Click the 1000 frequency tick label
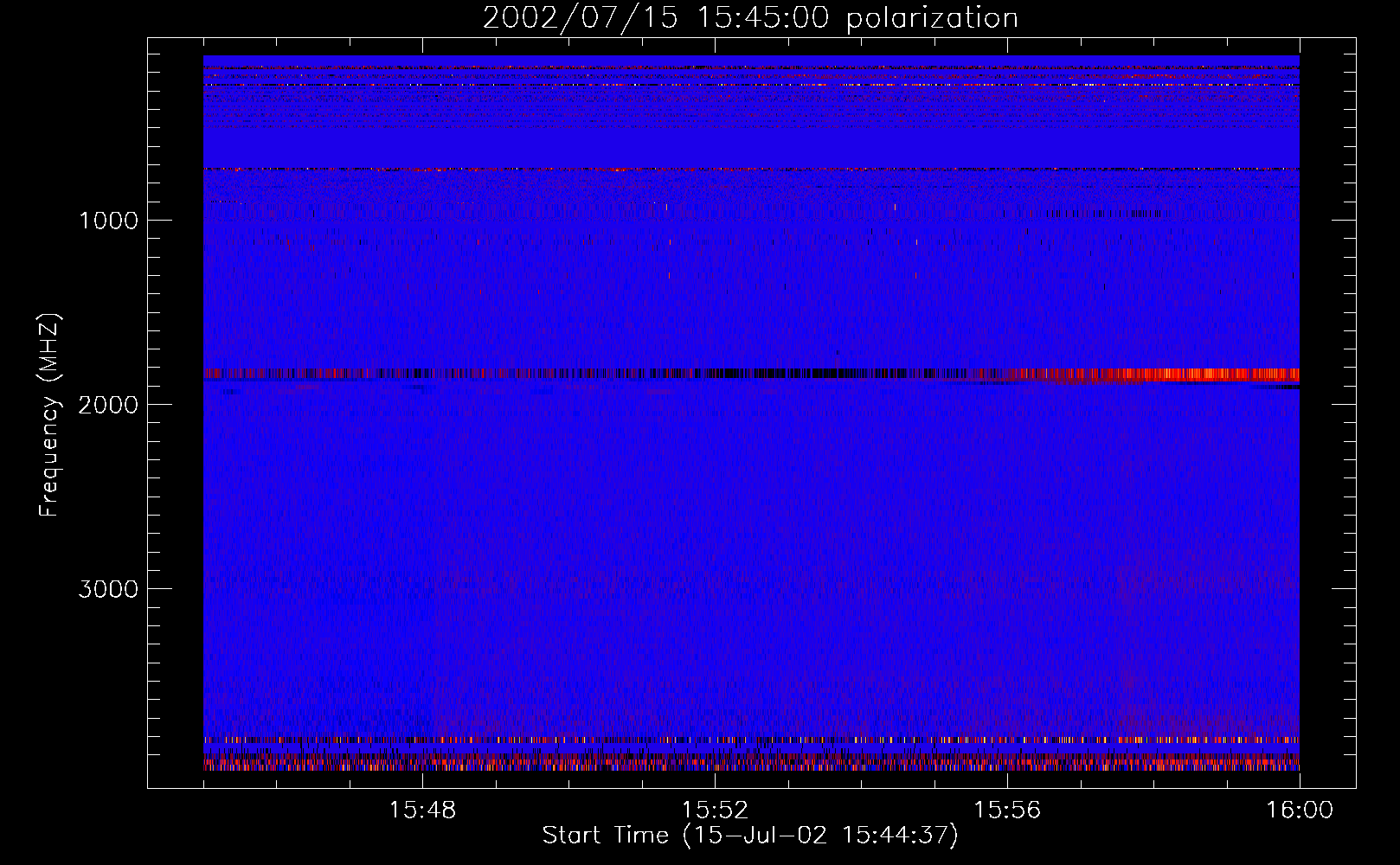This screenshot has height=865, width=1400. 108,220
